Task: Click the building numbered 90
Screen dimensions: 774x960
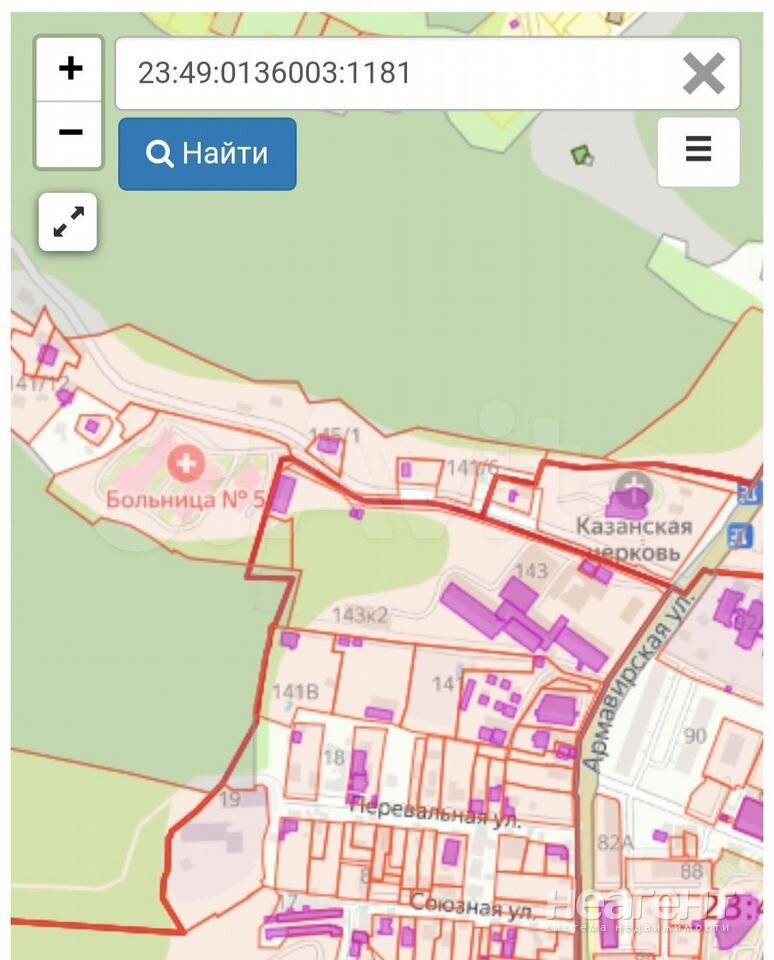Action: (x=695, y=736)
